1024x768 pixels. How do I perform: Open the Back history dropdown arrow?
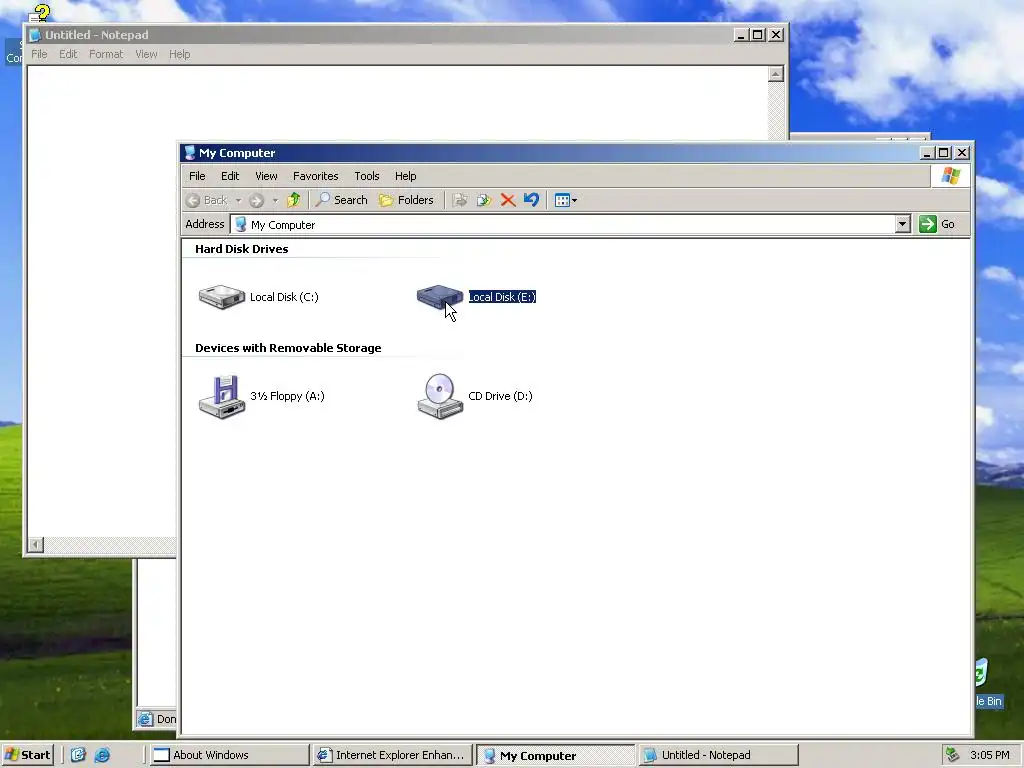[238, 200]
